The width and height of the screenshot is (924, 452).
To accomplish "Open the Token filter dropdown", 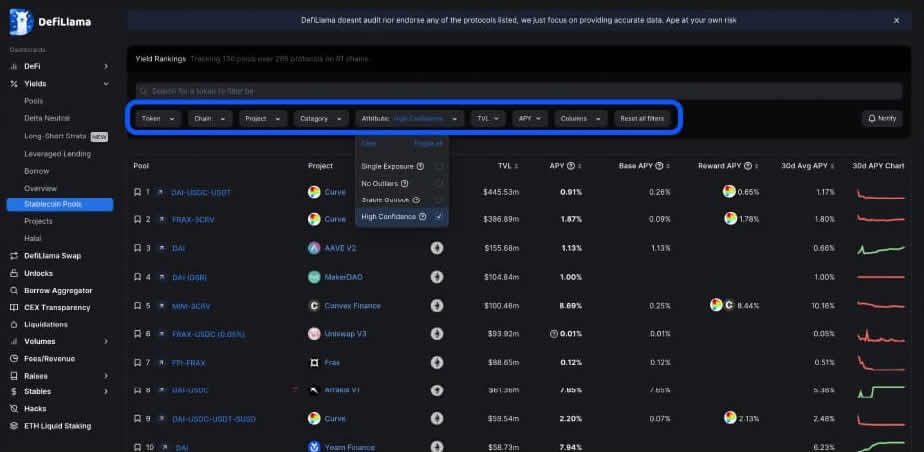I will [159, 118].
